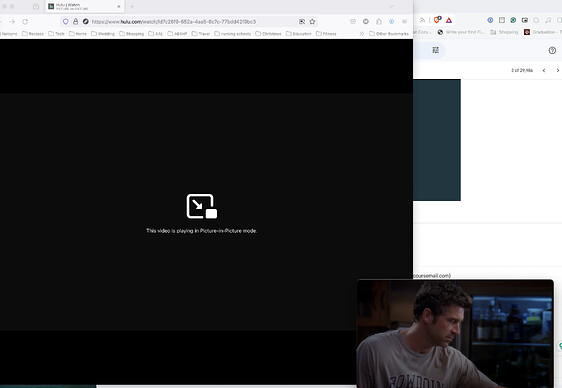The image size is (562, 388).
Task: Open a new tab with plus button
Action: pyautogui.click(x=132, y=6)
